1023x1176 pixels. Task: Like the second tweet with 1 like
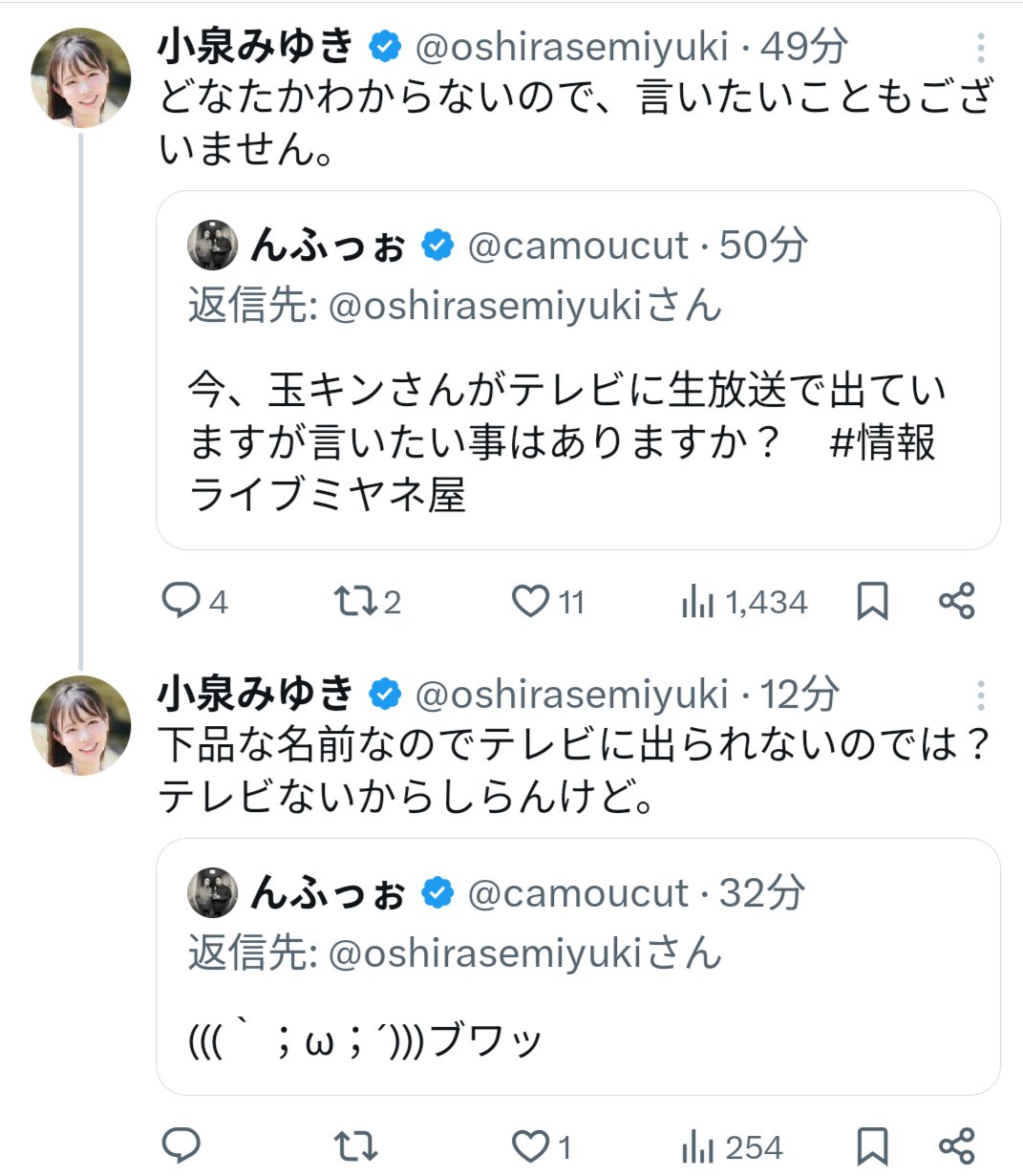click(x=530, y=1145)
